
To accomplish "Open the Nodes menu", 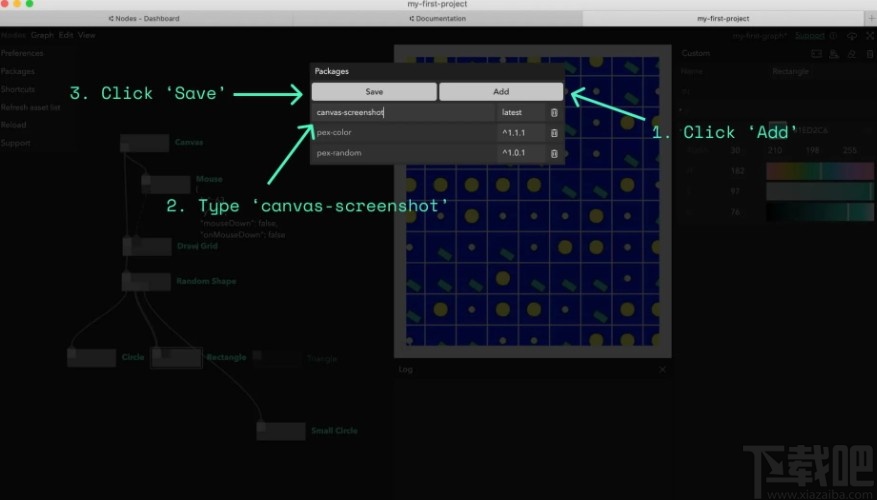I will point(13,35).
